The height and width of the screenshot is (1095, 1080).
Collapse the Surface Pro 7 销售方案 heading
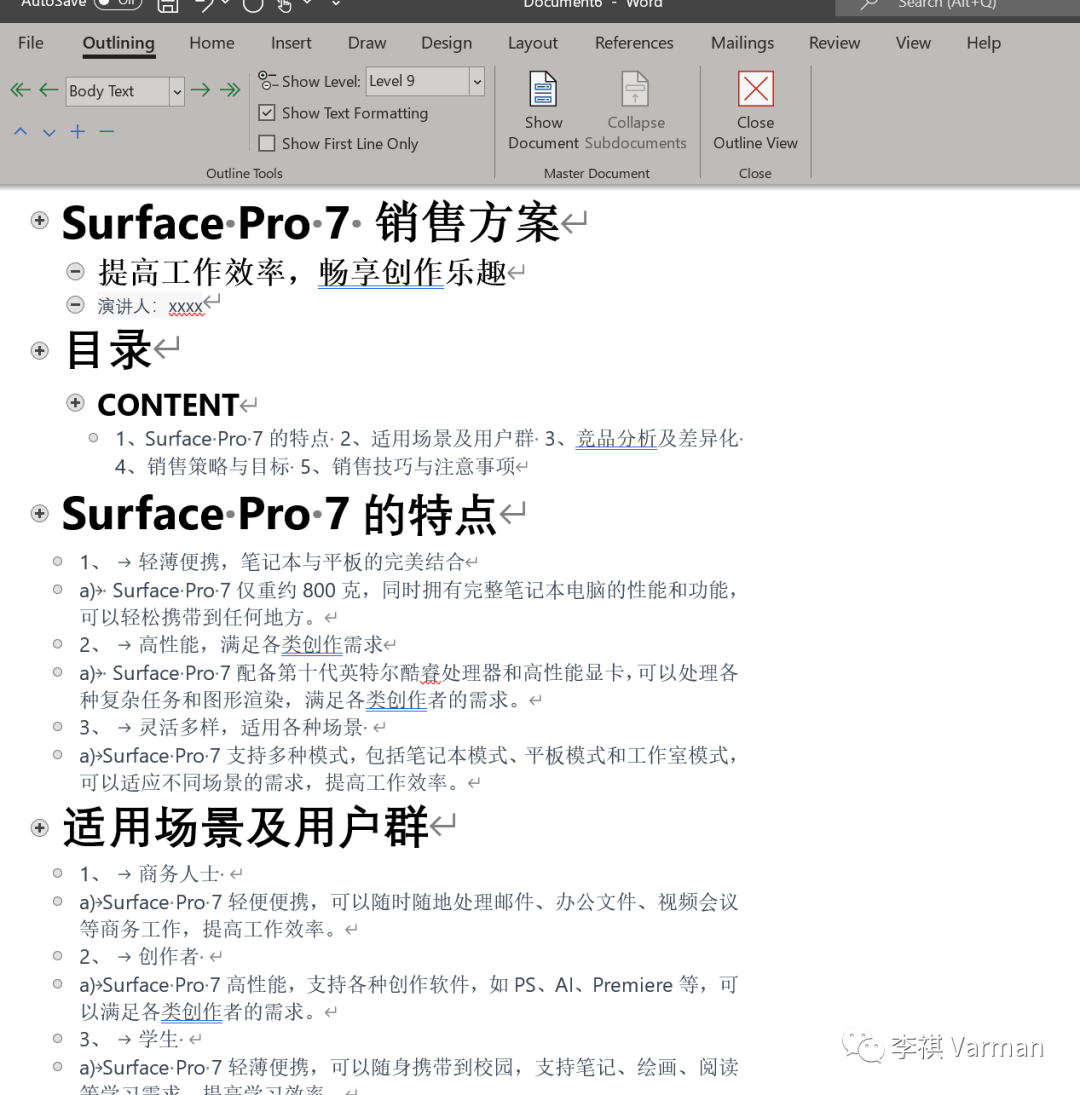point(39,220)
